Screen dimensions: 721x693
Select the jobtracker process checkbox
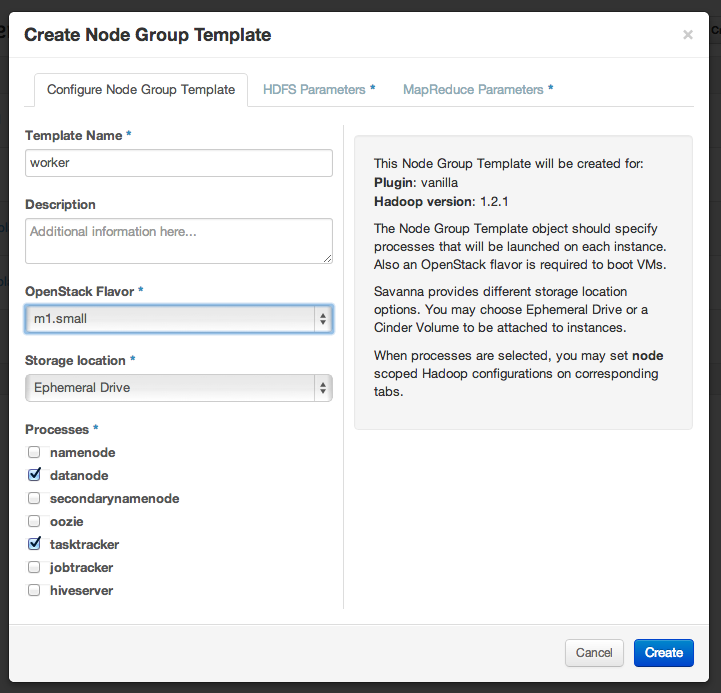click(34, 568)
